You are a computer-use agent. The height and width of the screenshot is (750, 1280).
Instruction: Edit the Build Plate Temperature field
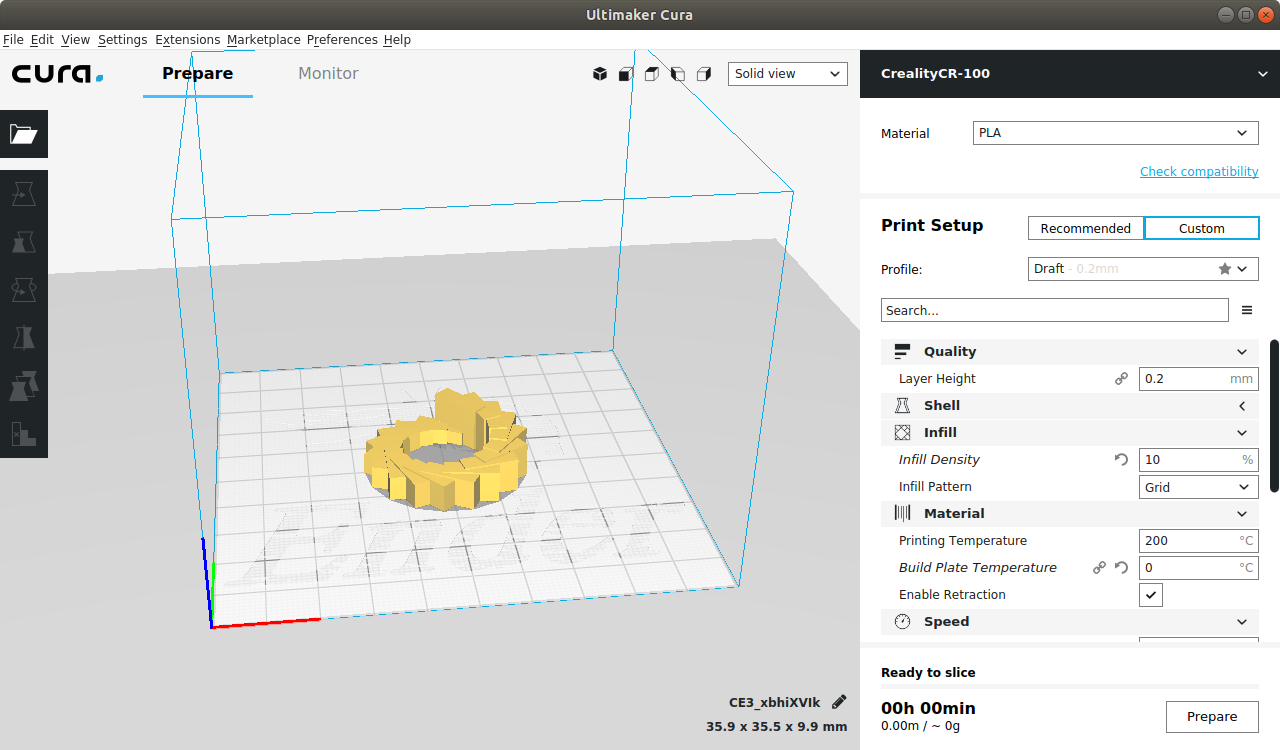pyautogui.click(x=1199, y=568)
